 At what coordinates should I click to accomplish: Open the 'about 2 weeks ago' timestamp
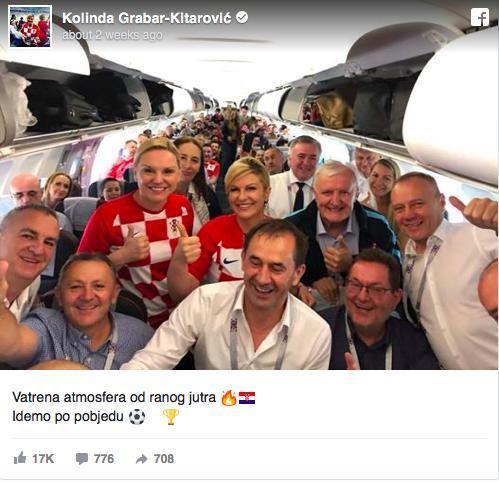112,35
